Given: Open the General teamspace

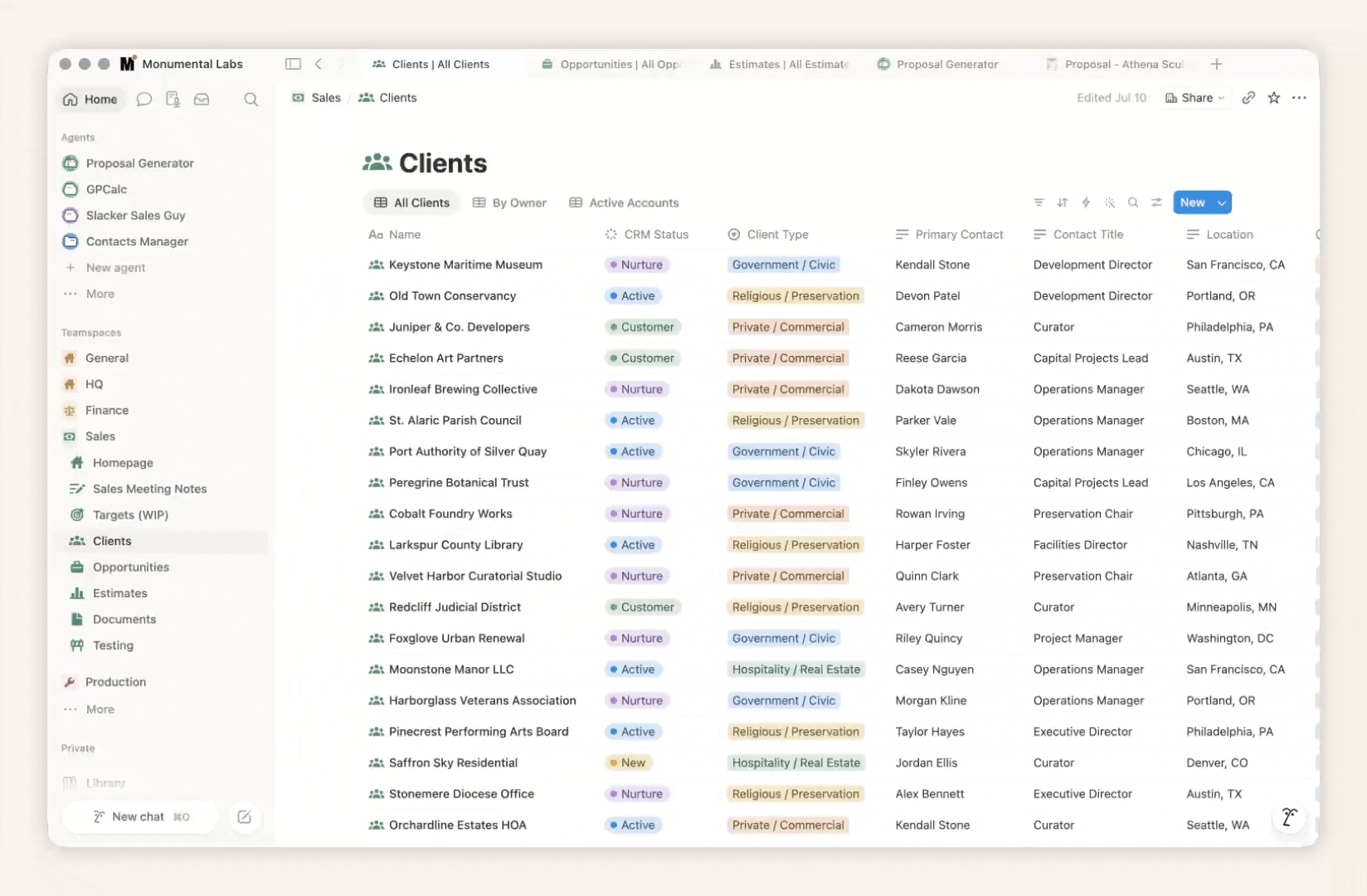Looking at the screenshot, I should [x=106, y=358].
